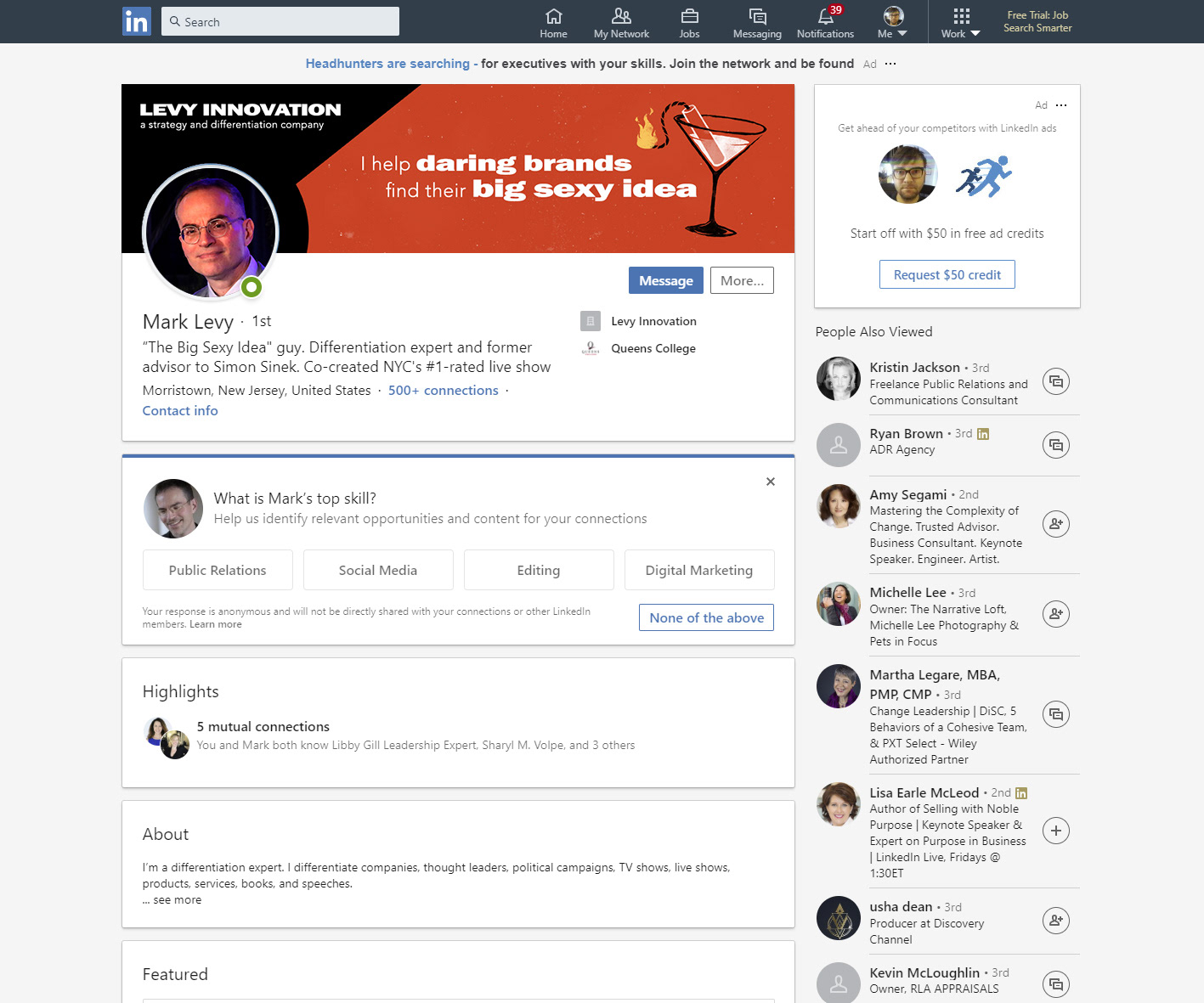Click Amy Segami's avatar photo

click(x=839, y=506)
